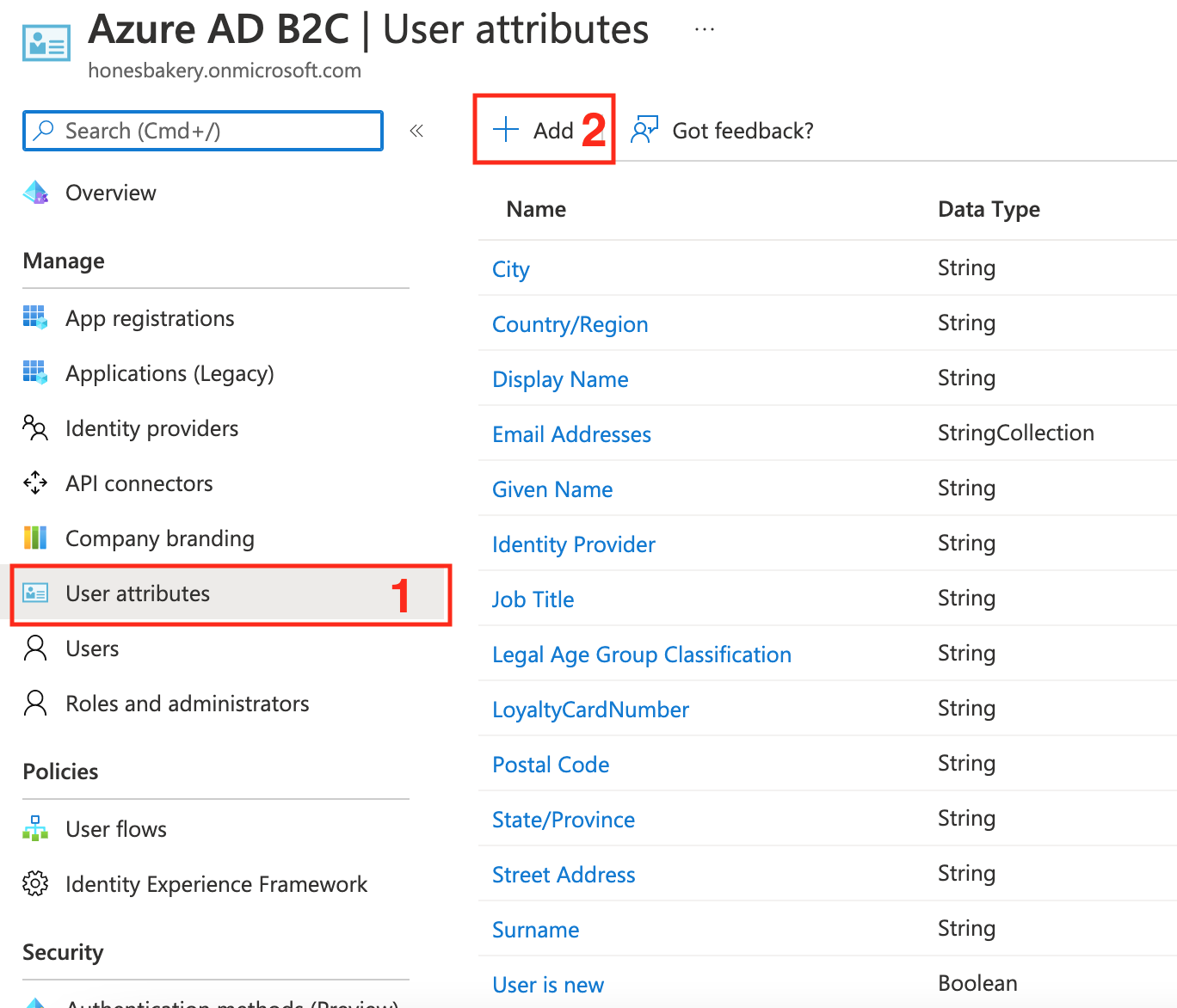Image resolution: width=1177 pixels, height=1008 pixels.
Task: Click String data type in LoyaltyCardNumber row
Action: [966, 708]
